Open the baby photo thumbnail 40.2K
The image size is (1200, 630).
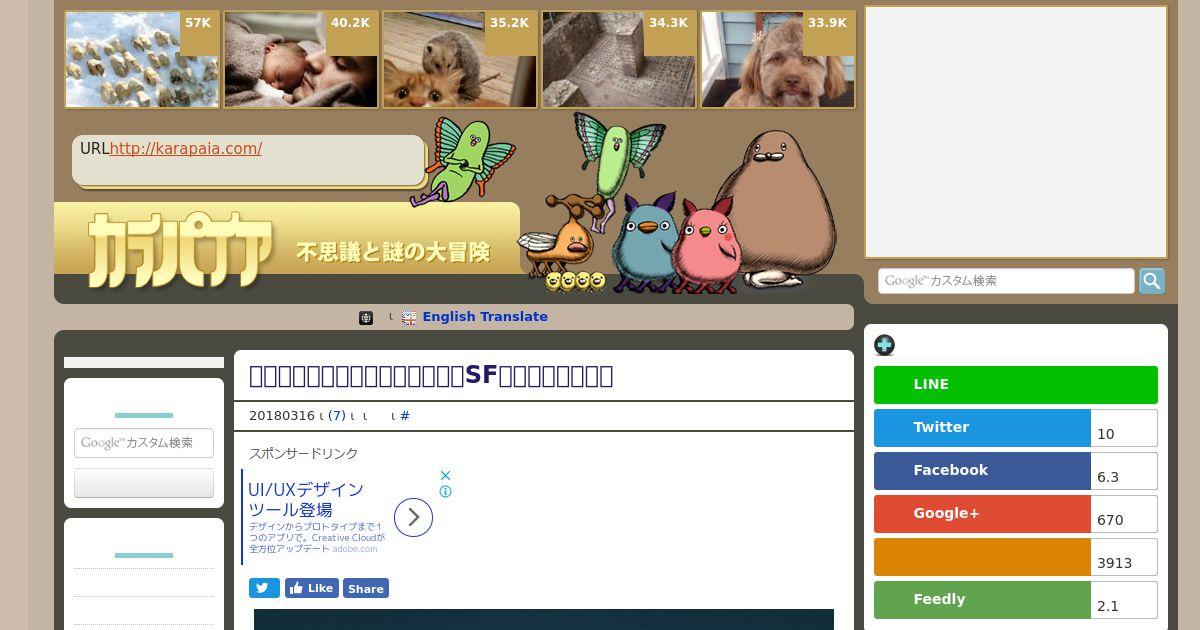pyautogui.click(x=301, y=60)
